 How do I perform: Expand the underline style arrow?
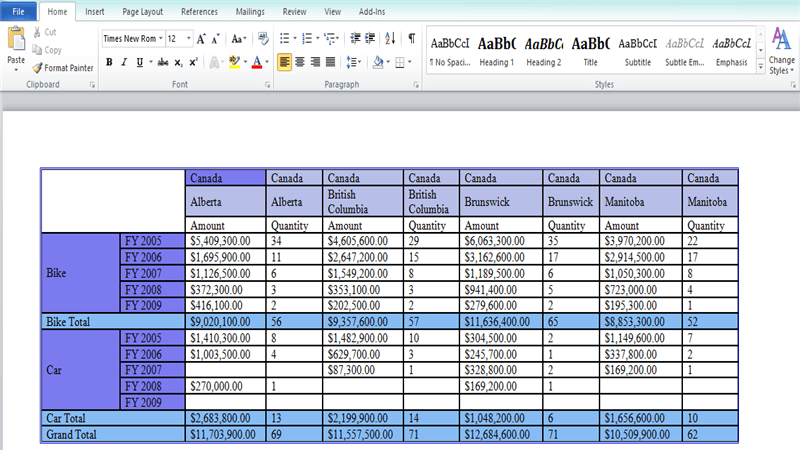pos(151,62)
